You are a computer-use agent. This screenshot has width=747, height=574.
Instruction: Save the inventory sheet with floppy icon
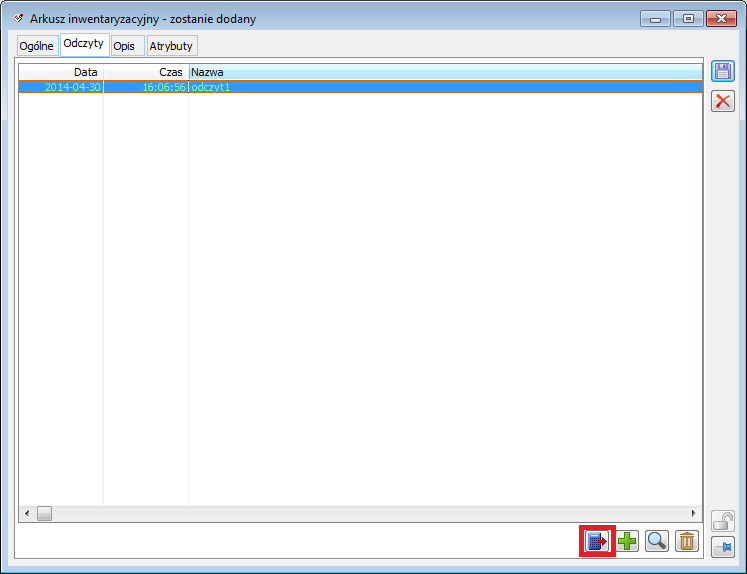tap(723, 71)
